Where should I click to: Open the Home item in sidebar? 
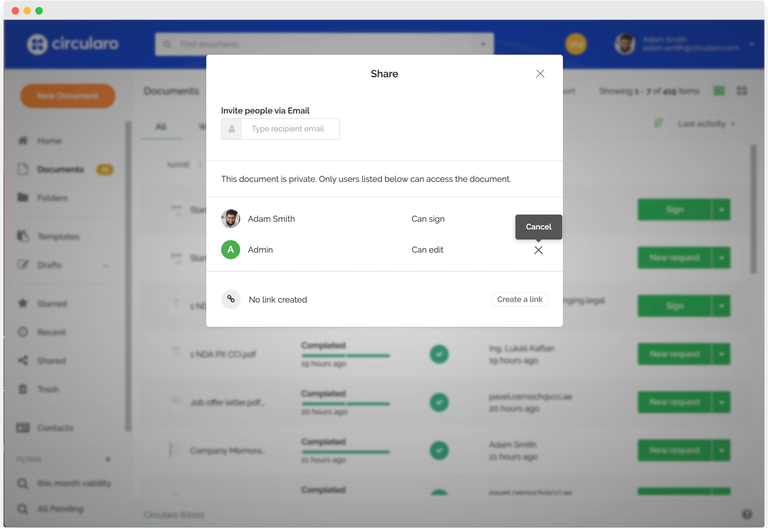[x=49, y=141]
